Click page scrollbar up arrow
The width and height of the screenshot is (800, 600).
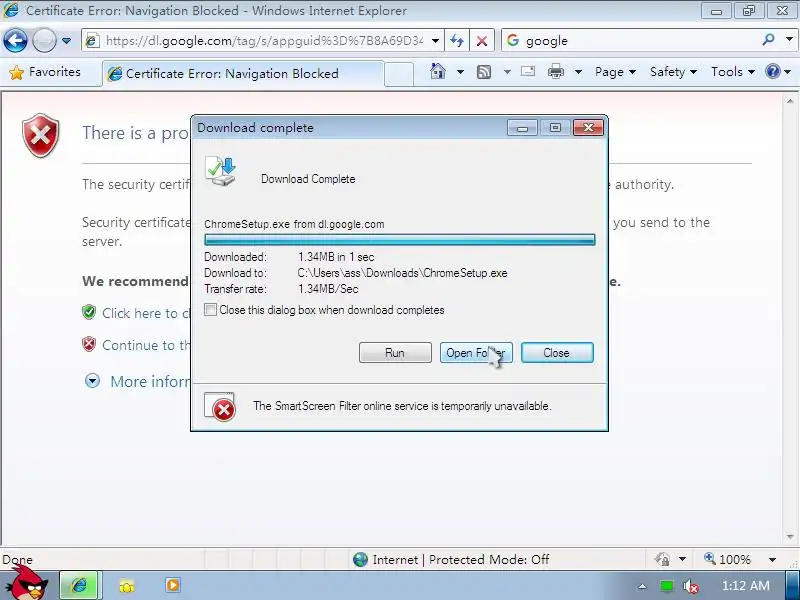pyautogui.click(x=790, y=102)
